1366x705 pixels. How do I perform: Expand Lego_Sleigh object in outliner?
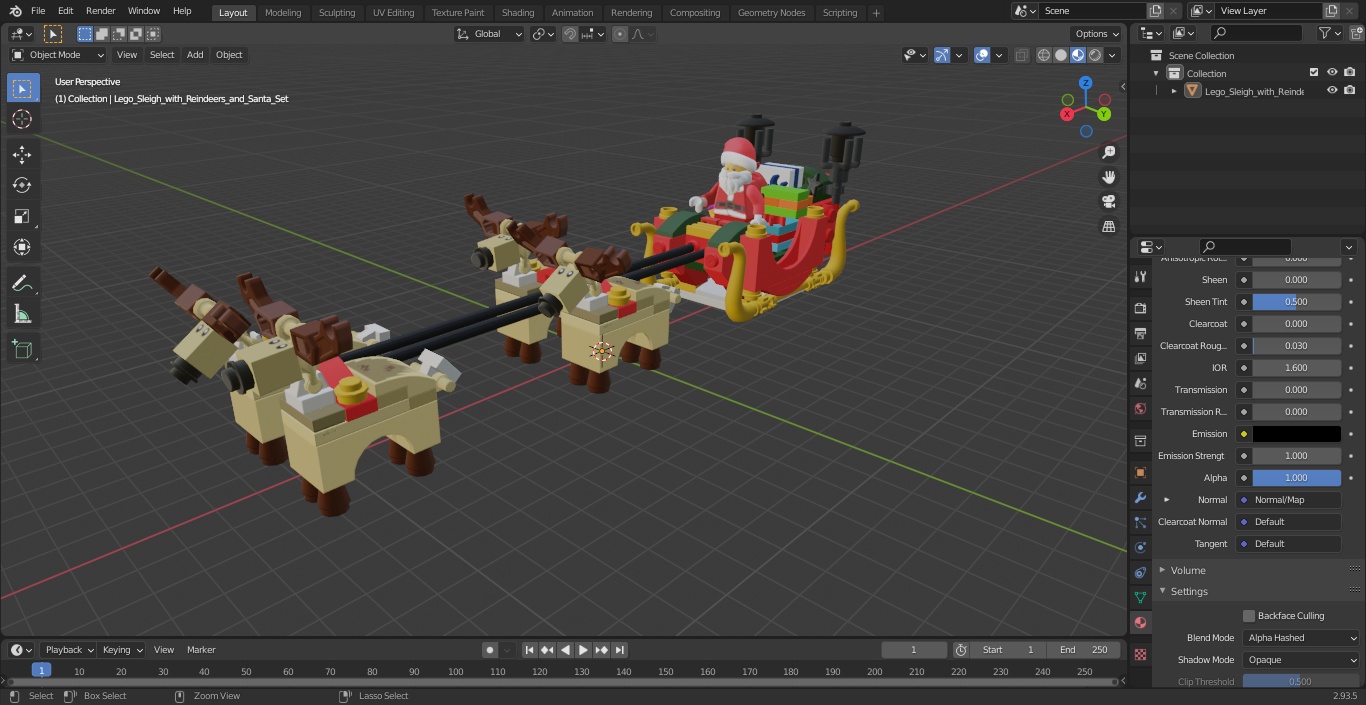[1174, 91]
